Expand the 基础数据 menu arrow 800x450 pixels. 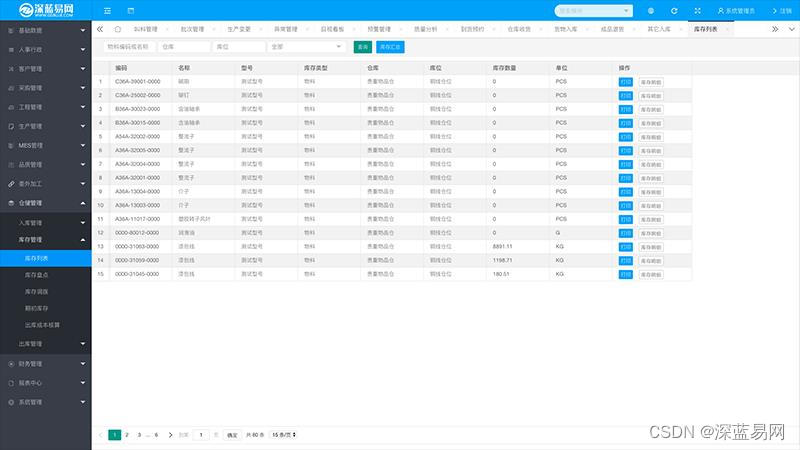pos(83,31)
